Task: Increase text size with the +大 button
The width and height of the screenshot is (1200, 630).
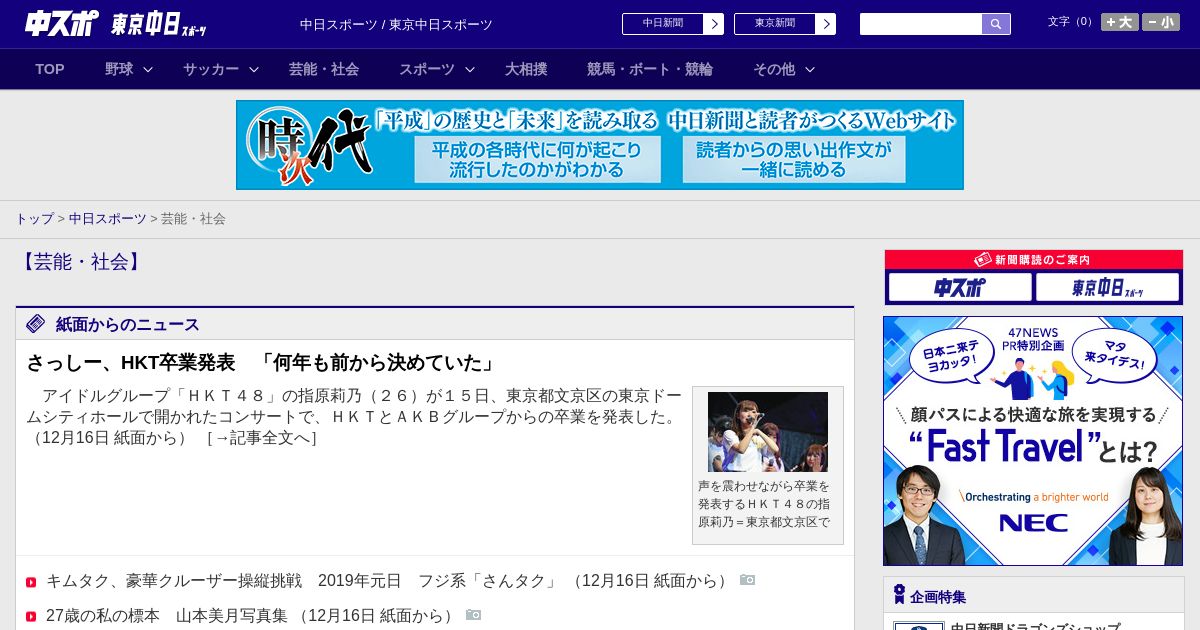Action: click(1120, 22)
